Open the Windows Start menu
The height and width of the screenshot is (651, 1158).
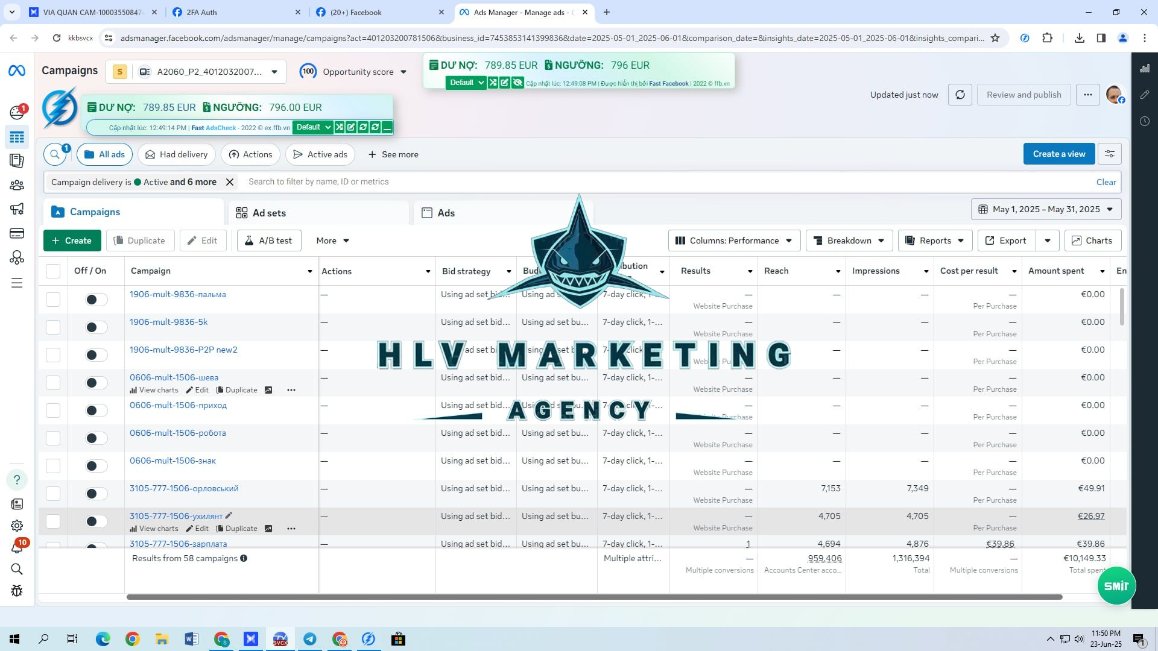point(14,639)
